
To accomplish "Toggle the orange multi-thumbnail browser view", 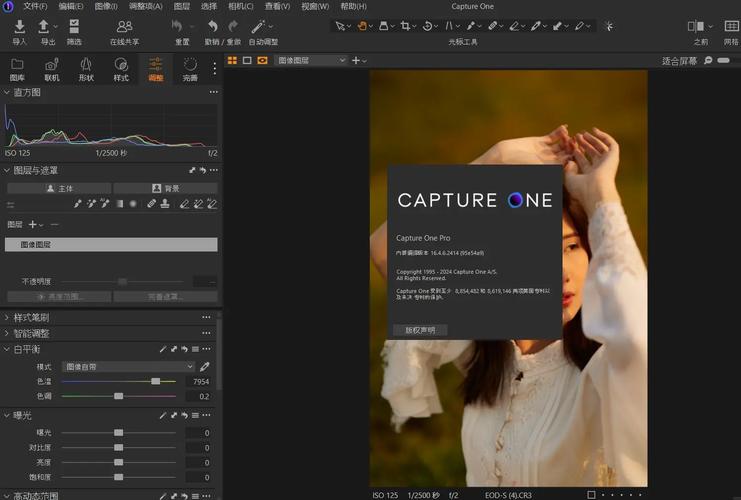I will tap(232, 60).
